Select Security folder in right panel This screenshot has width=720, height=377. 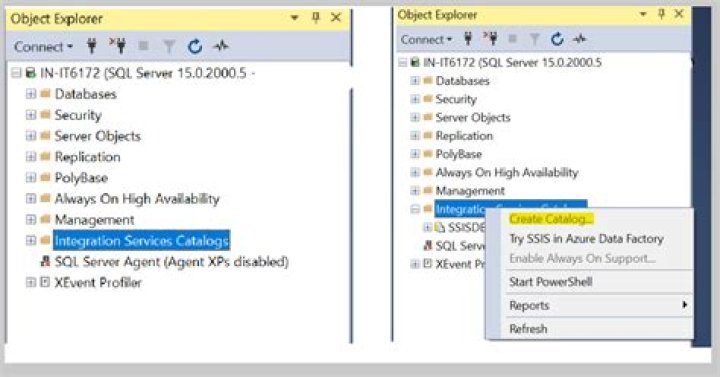456,99
